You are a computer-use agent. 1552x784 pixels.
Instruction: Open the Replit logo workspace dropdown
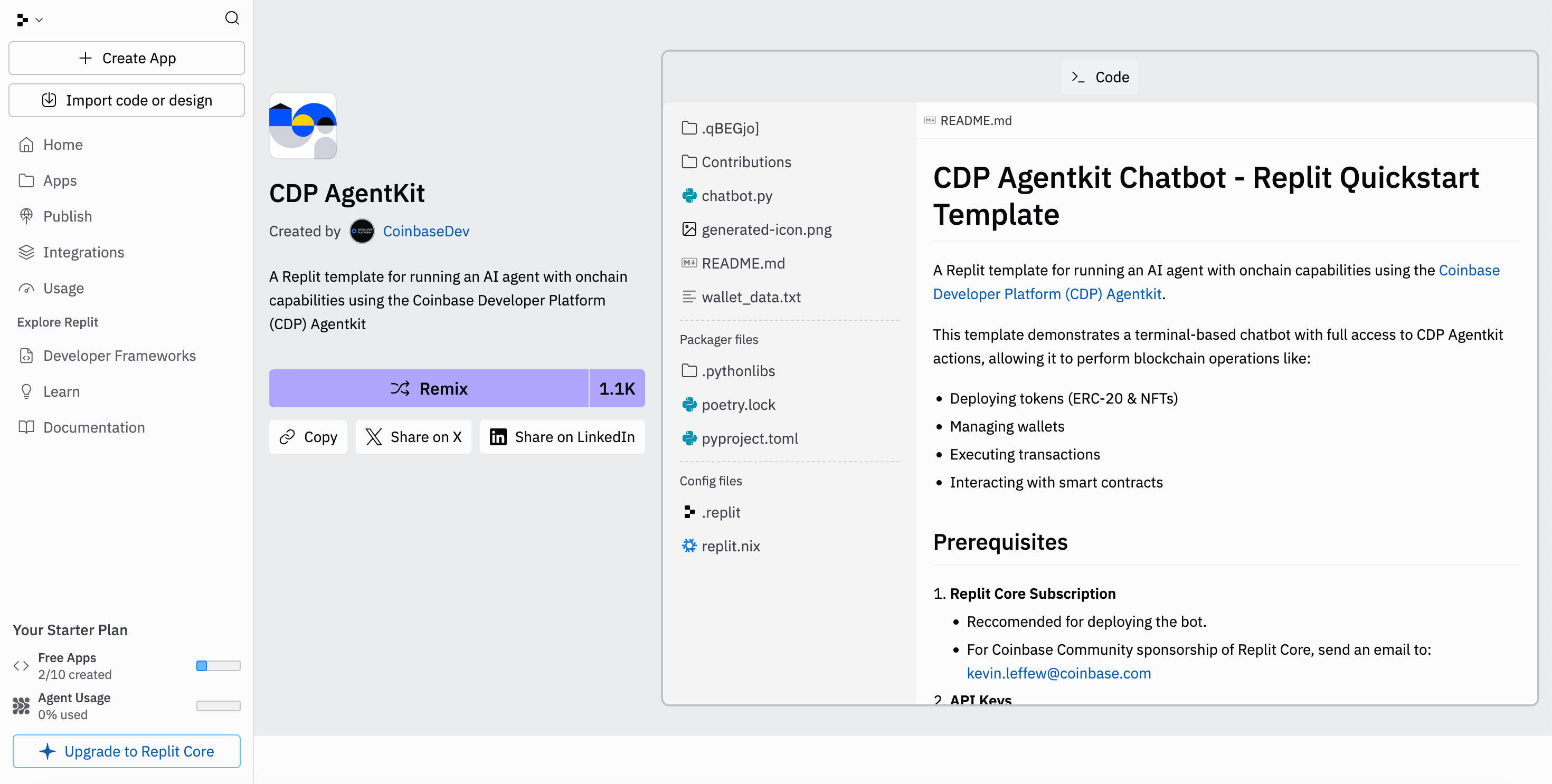pos(29,20)
